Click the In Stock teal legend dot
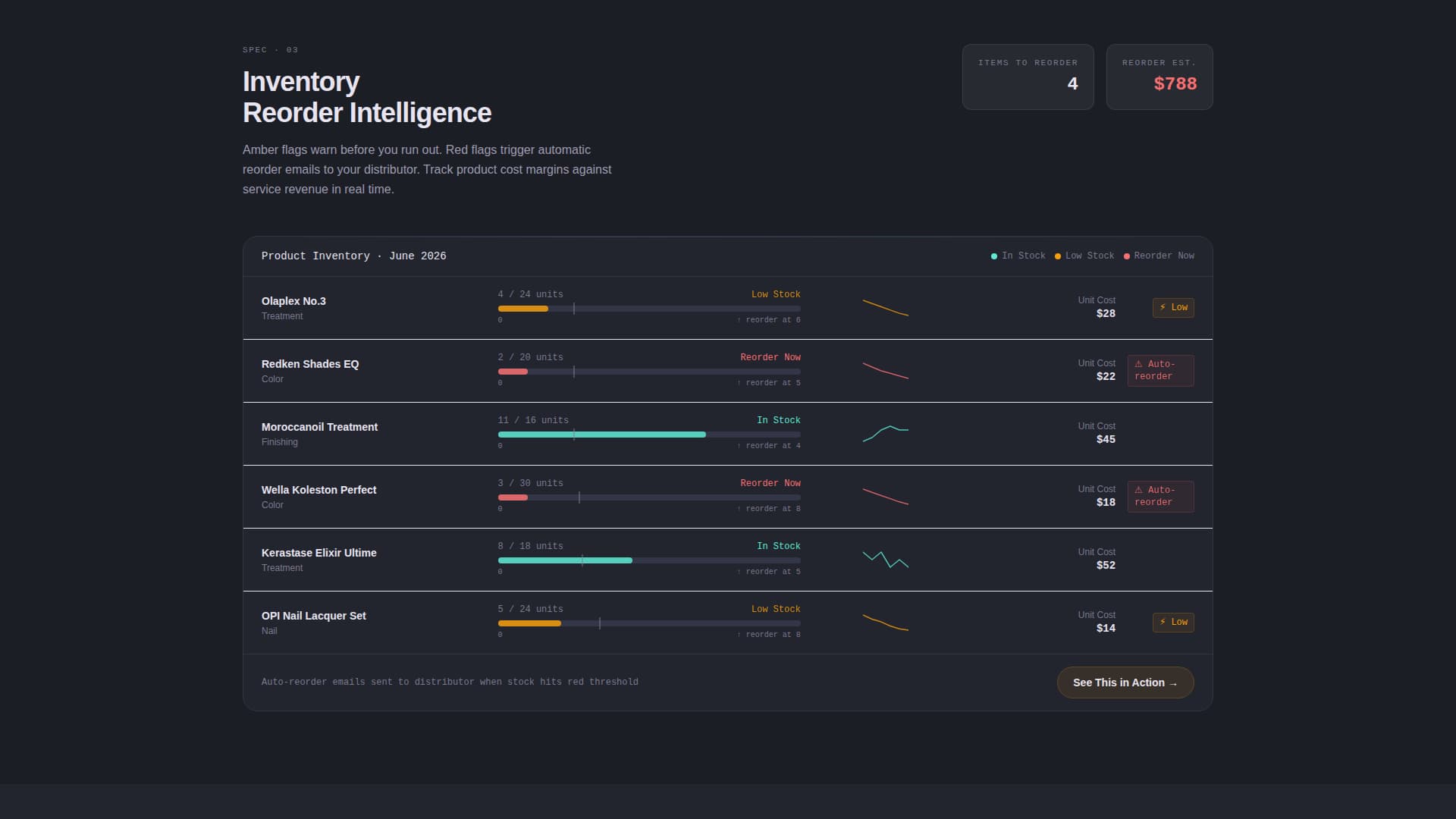 994,256
